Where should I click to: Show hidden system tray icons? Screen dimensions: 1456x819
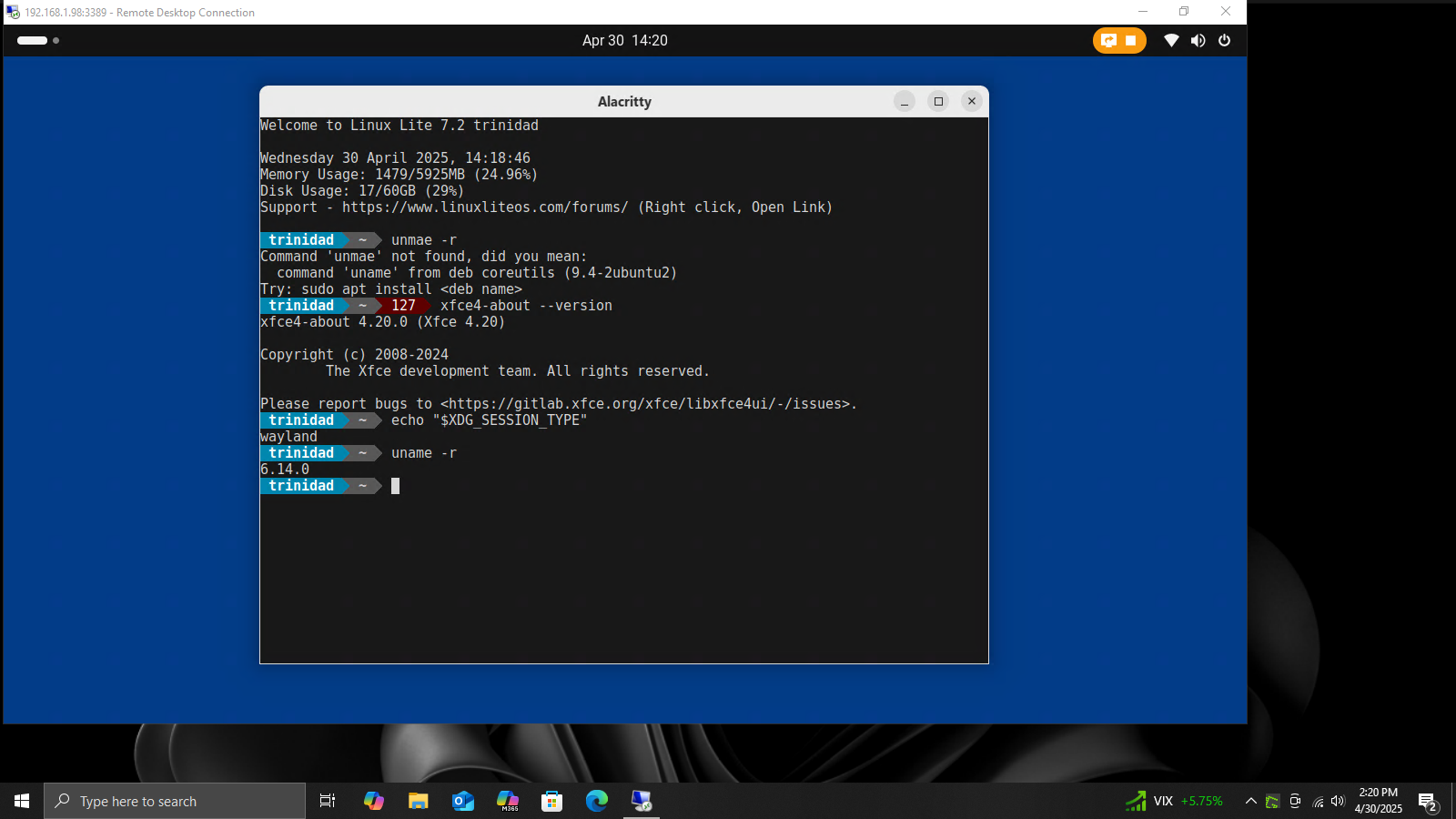point(1251,801)
